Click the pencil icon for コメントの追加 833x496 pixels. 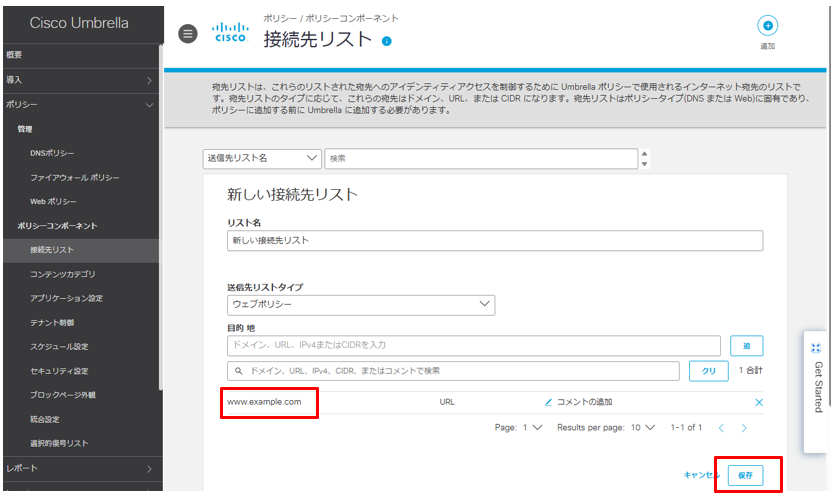549,402
